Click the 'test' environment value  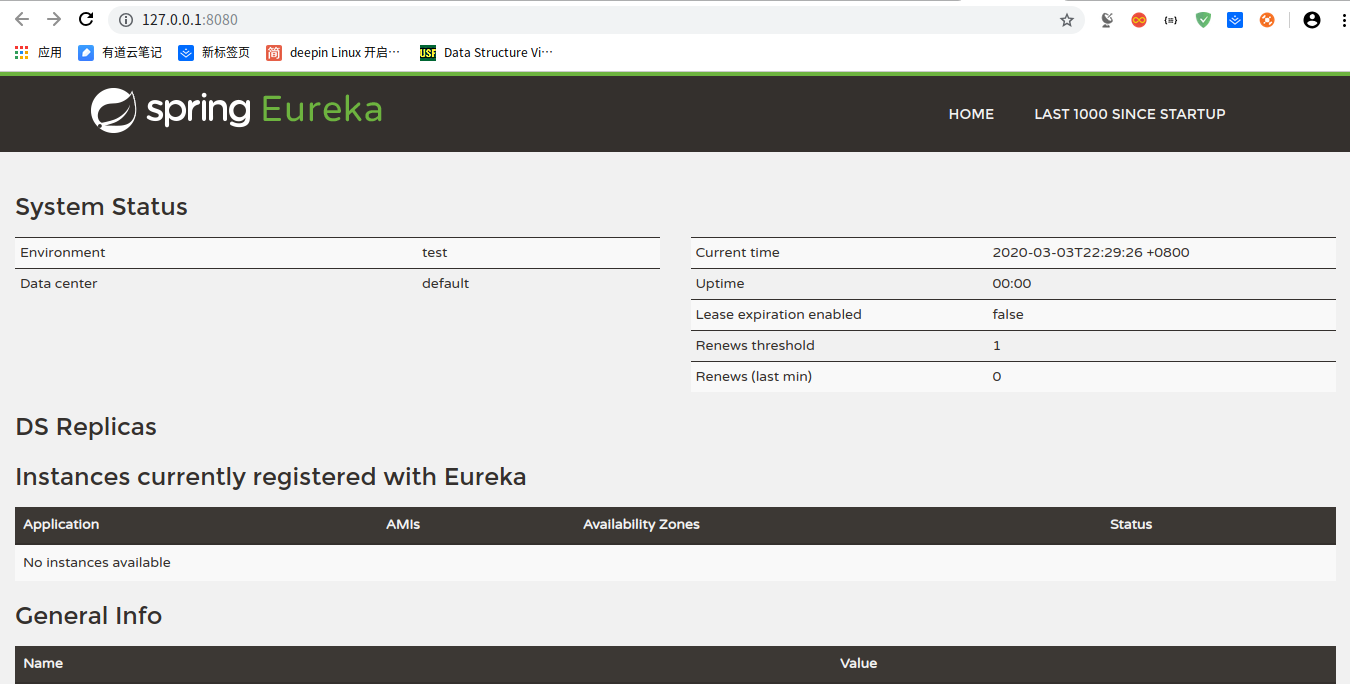point(435,253)
